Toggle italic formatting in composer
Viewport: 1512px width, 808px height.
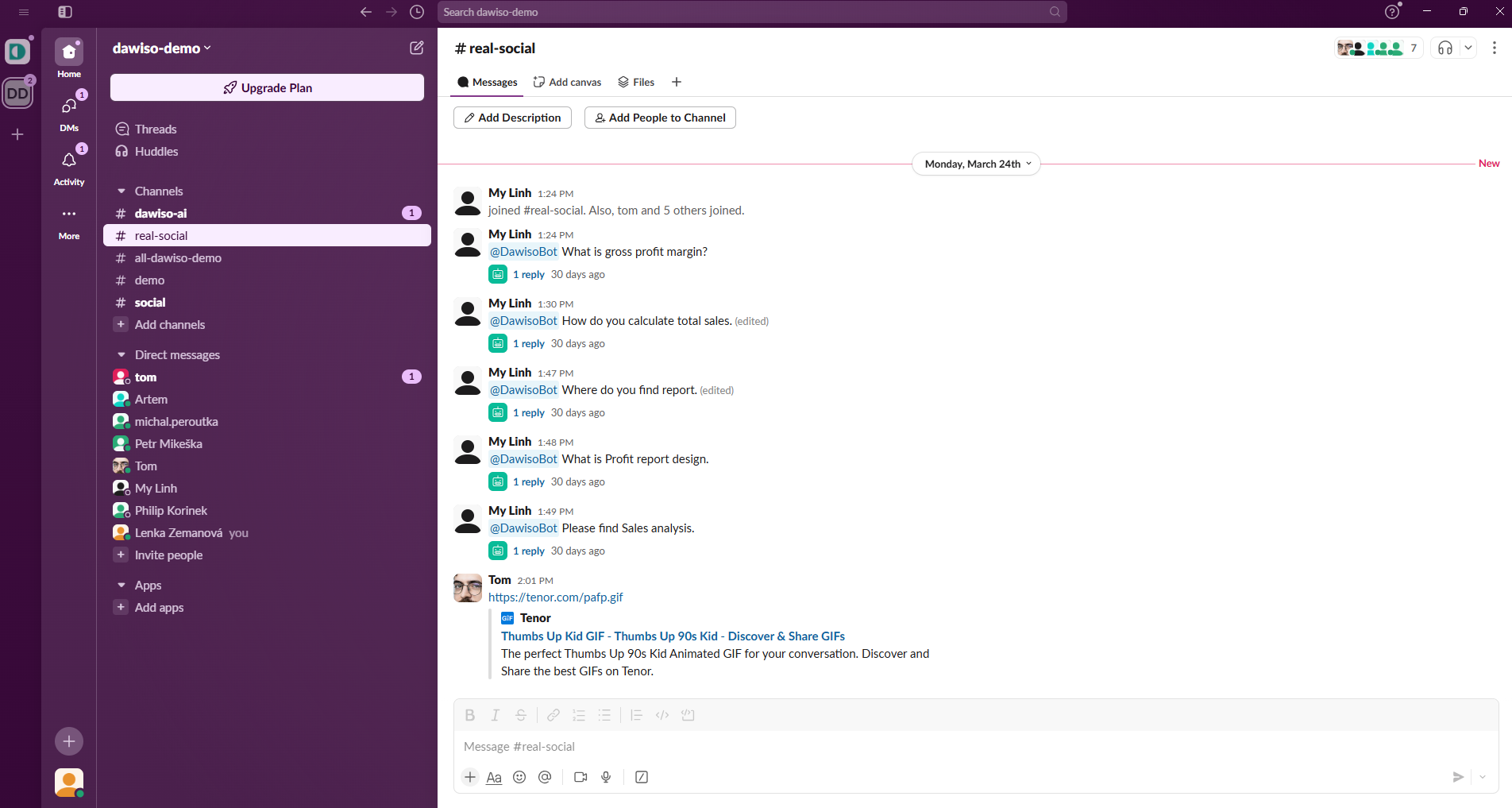(x=496, y=715)
